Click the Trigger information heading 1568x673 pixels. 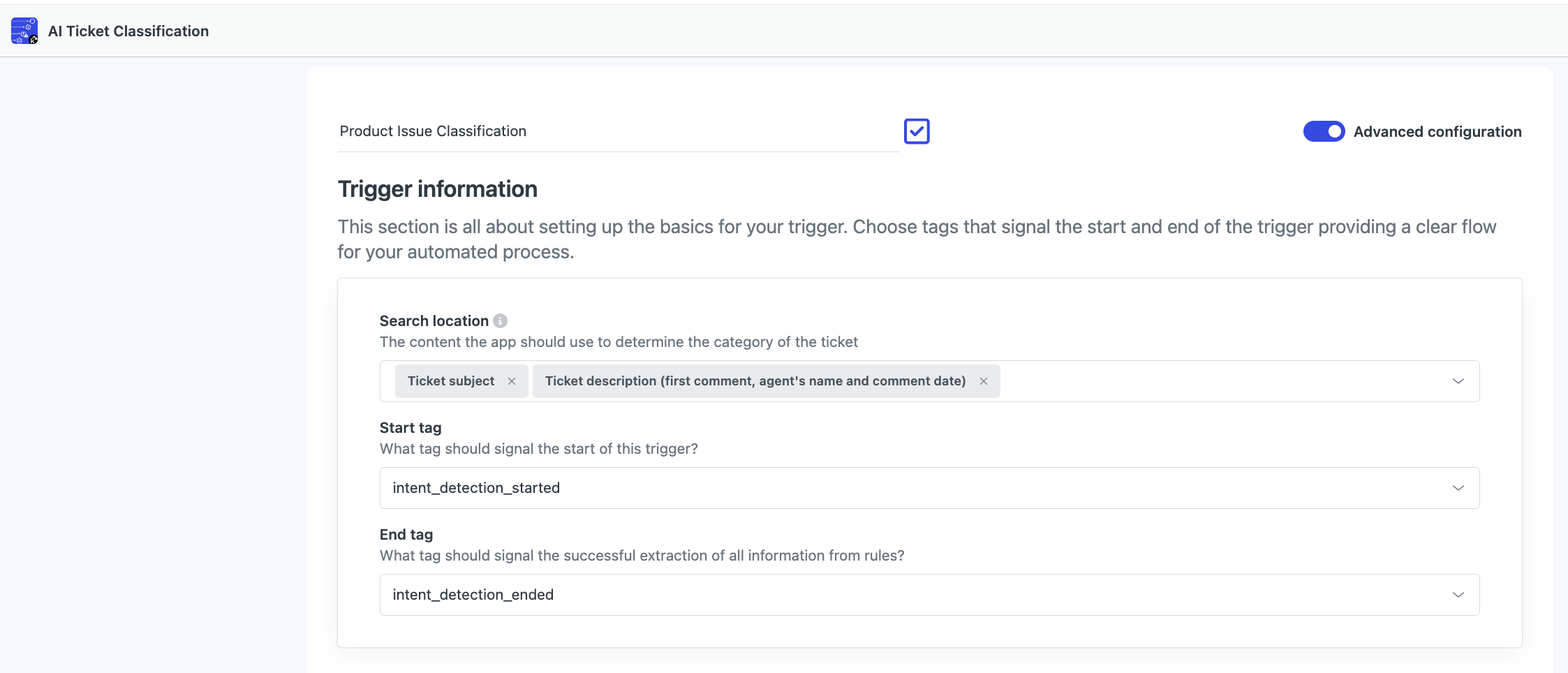click(438, 189)
